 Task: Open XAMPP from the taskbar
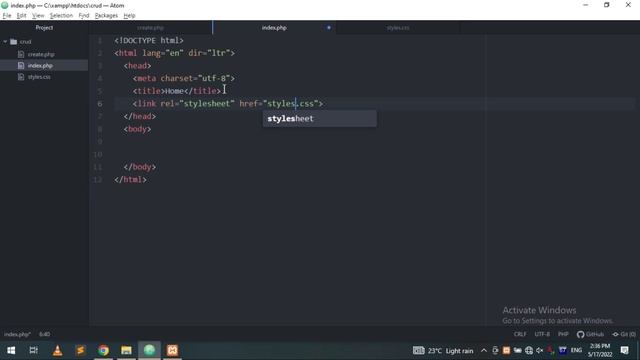click(x=172, y=351)
